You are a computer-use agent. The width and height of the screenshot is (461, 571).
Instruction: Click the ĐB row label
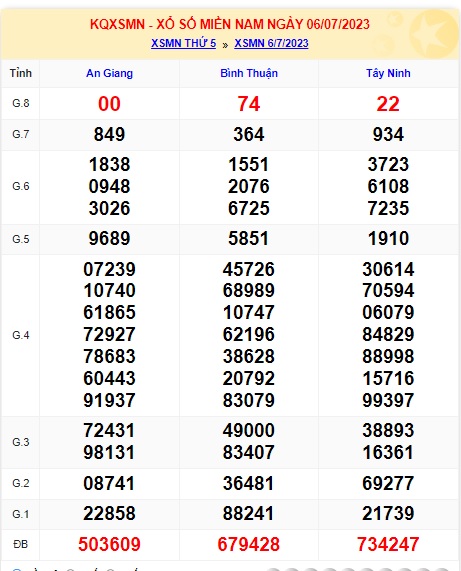click(x=21, y=544)
